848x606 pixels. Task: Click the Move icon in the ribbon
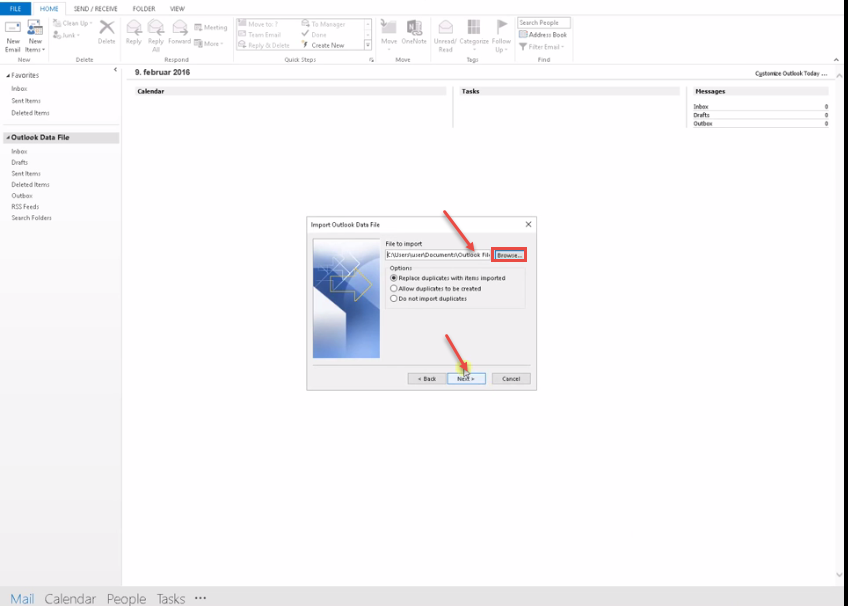[x=388, y=27]
